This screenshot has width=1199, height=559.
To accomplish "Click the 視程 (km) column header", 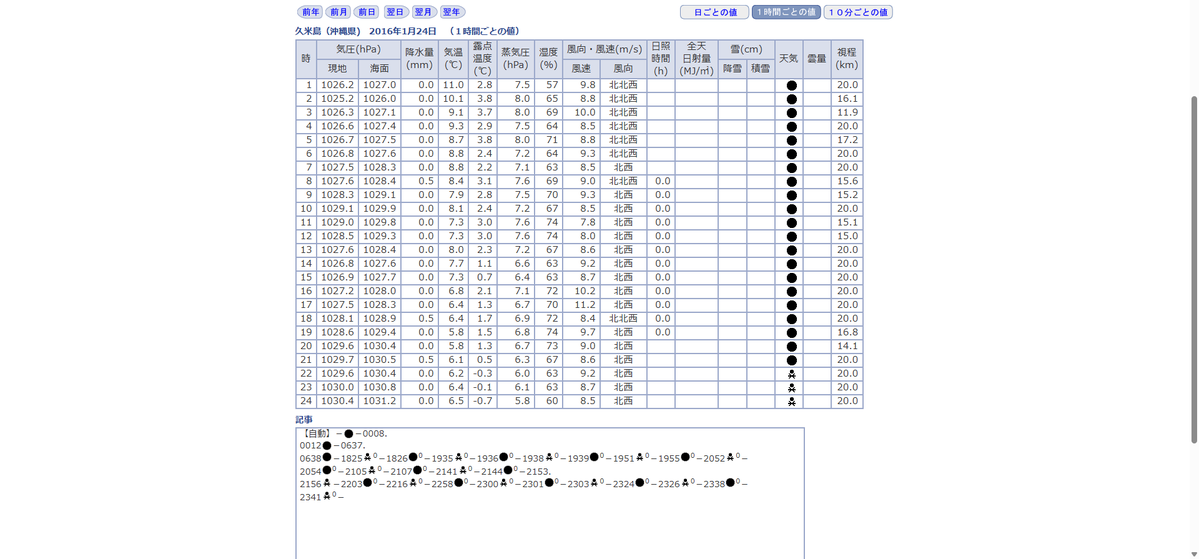I will (x=847, y=59).
